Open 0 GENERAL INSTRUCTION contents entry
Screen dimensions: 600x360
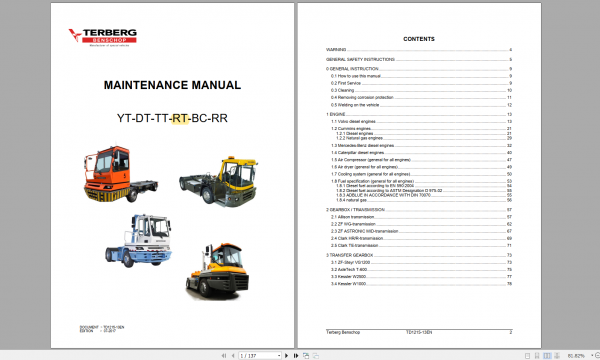[419, 69]
